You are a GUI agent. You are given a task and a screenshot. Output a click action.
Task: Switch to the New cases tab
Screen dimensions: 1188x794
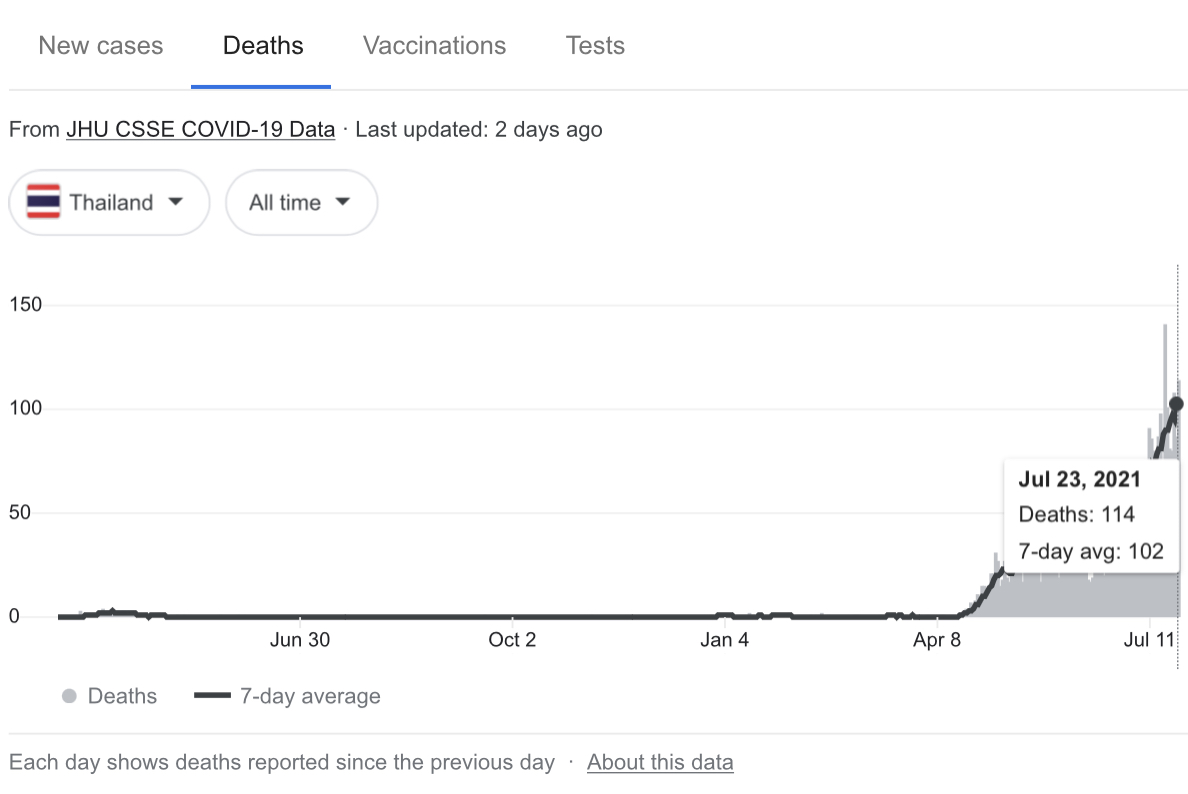coord(100,46)
